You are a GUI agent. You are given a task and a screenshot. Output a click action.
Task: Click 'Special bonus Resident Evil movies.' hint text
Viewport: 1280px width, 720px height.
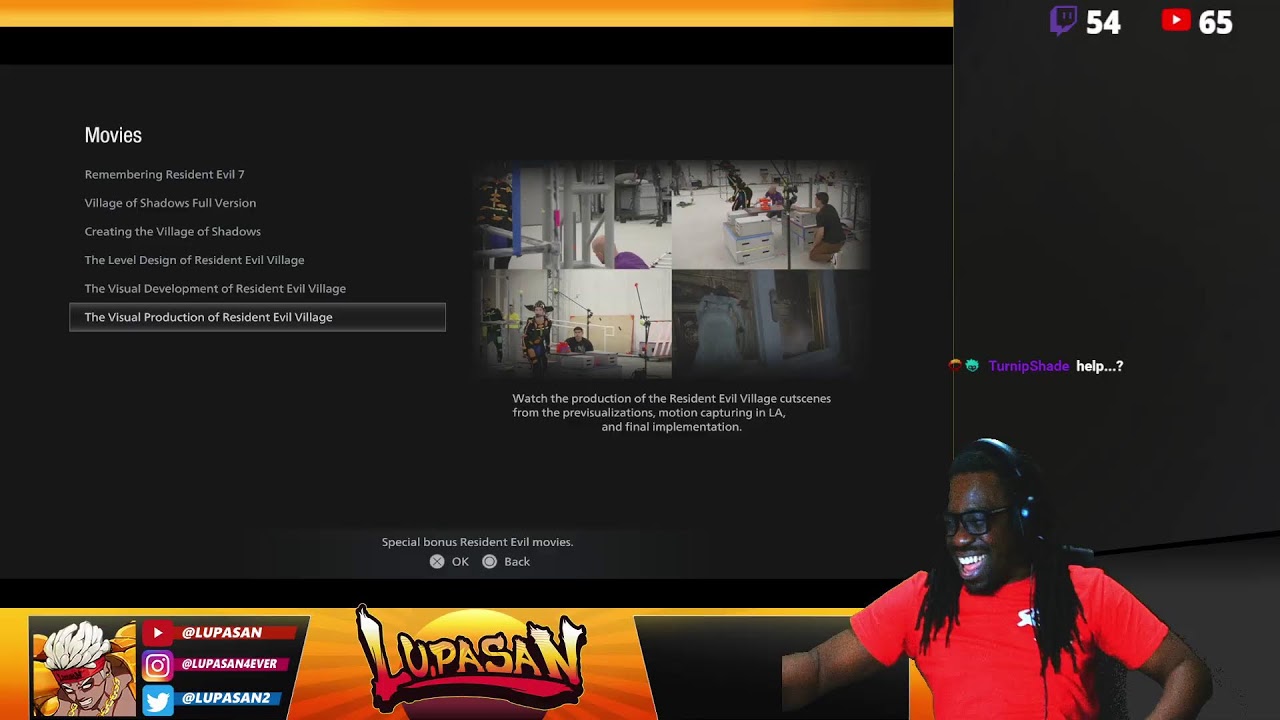pos(477,542)
